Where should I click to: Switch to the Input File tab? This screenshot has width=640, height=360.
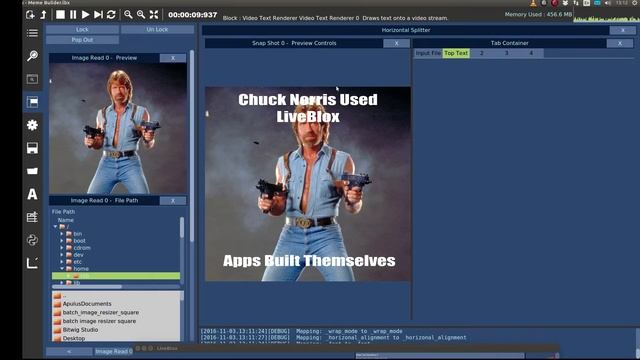coord(428,53)
